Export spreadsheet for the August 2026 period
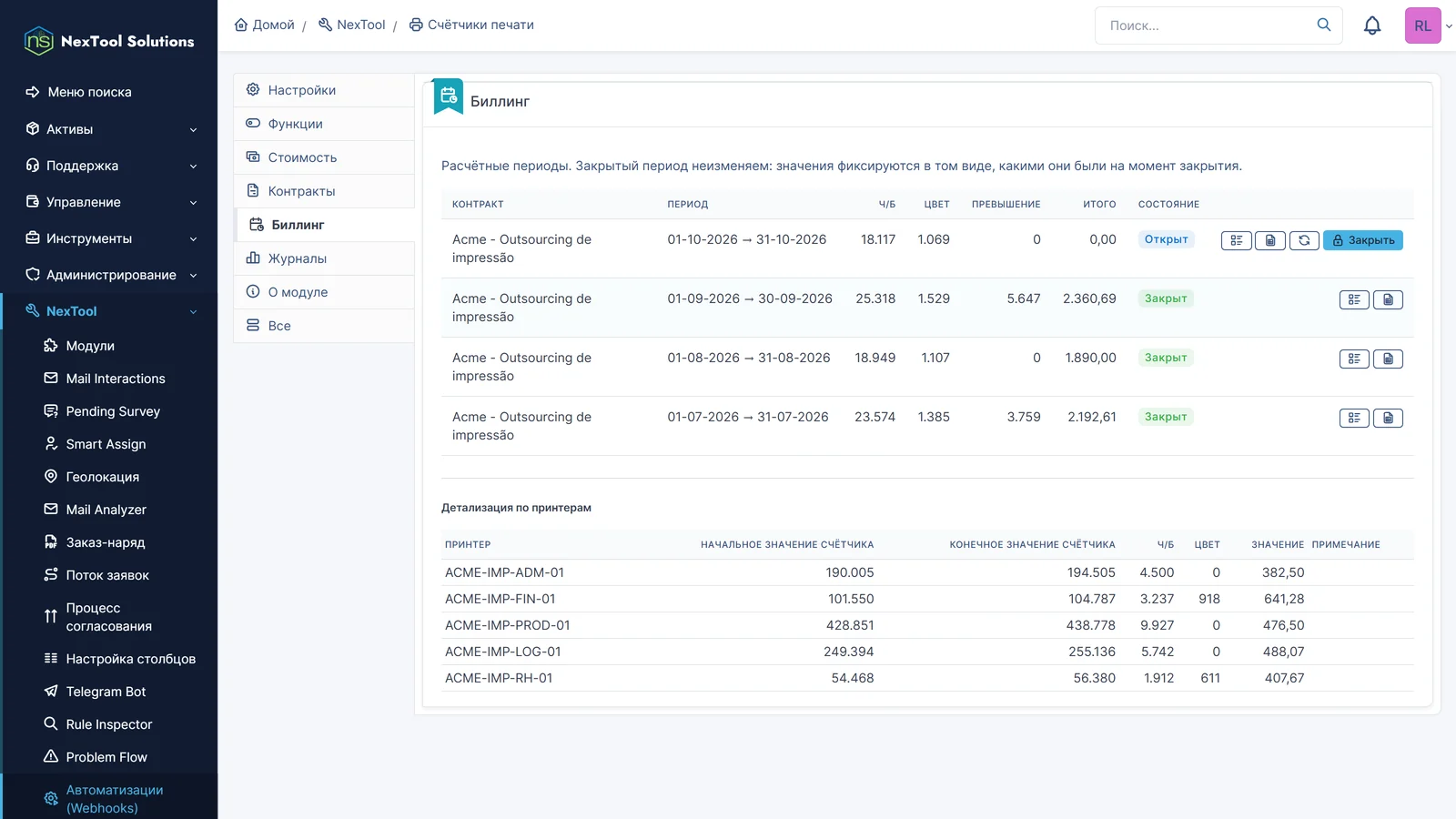The height and width of the screenshot is (819, 1456). pyautogui.click(x=1388, y=359)
